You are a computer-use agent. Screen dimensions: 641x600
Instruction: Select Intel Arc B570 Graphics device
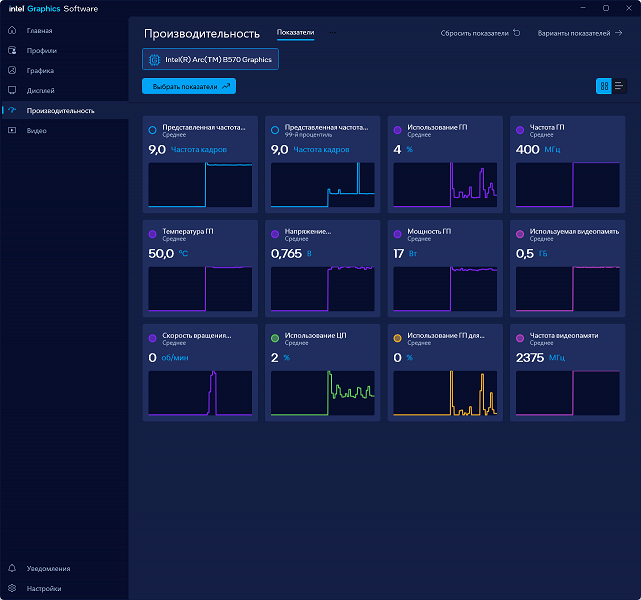210,60
